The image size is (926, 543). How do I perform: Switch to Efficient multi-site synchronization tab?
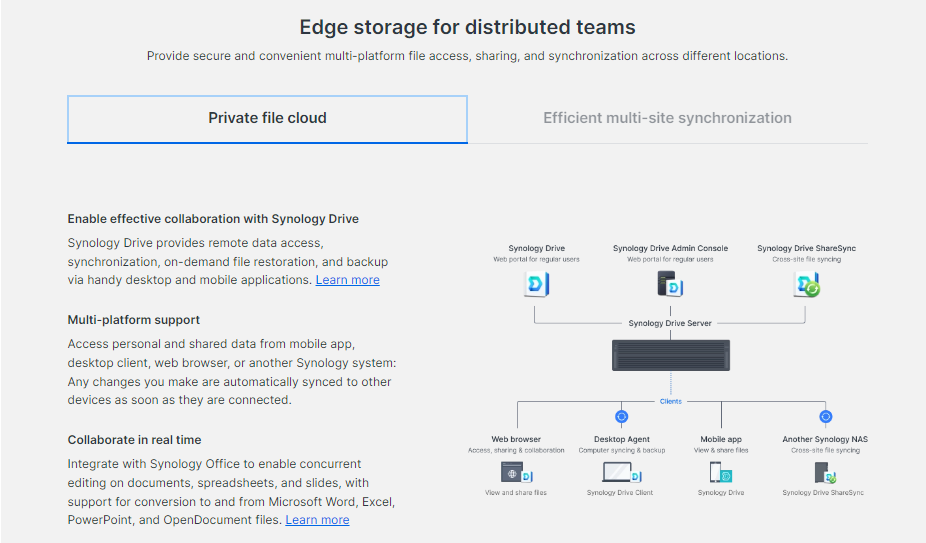pyautogui.click(x=667, y=118)
